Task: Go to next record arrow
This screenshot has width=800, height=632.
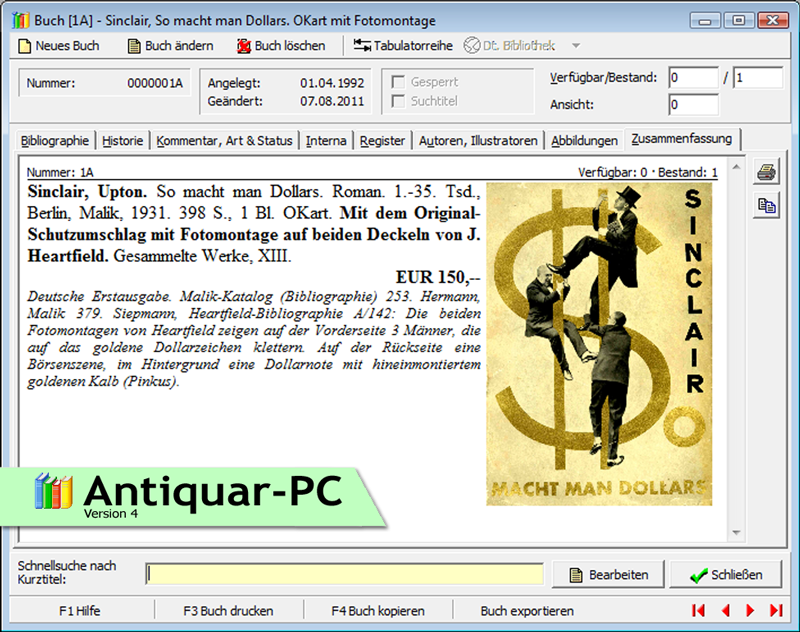Action: (x=750, y=610)
